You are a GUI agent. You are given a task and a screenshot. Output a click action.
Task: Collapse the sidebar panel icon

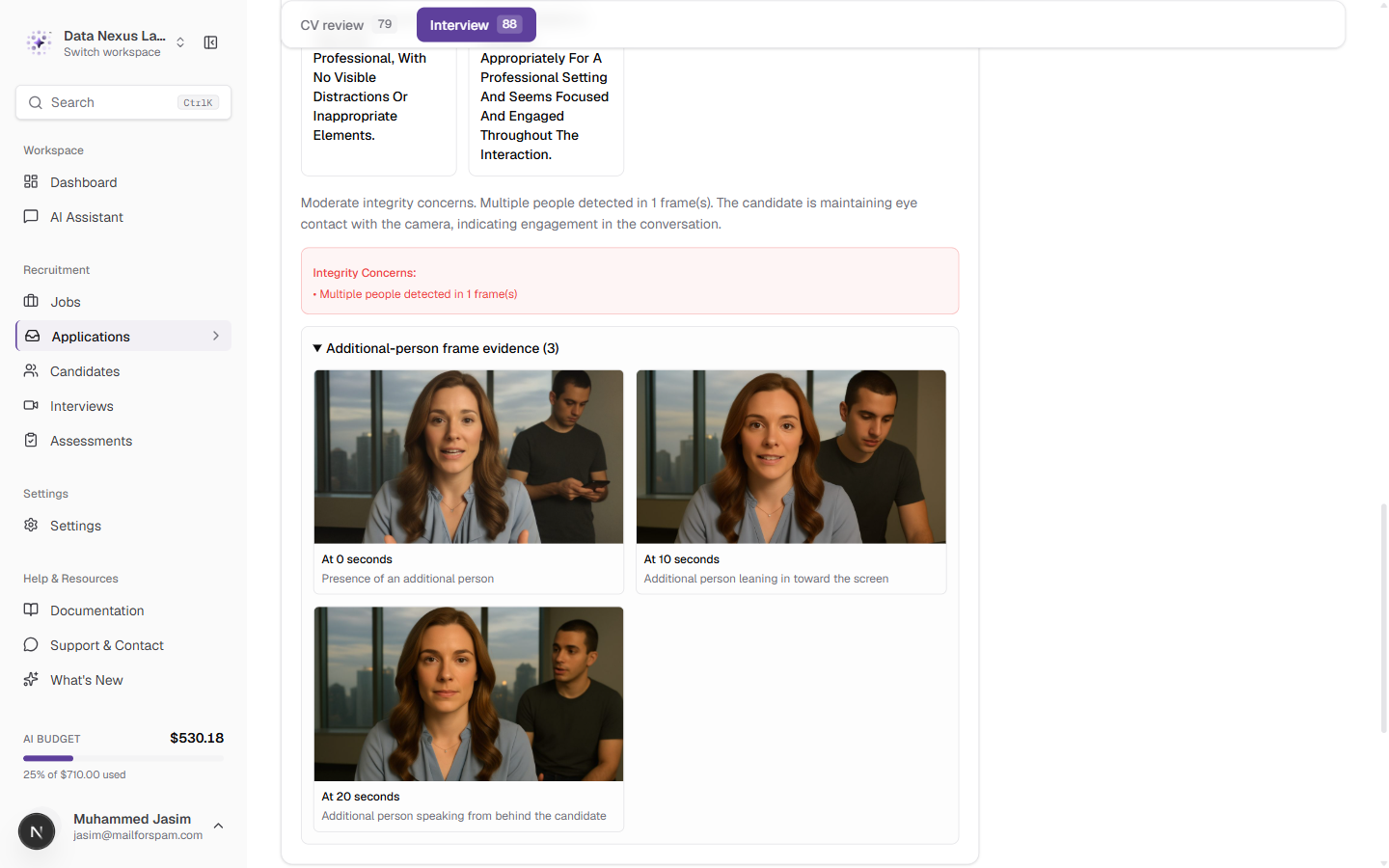210,42
